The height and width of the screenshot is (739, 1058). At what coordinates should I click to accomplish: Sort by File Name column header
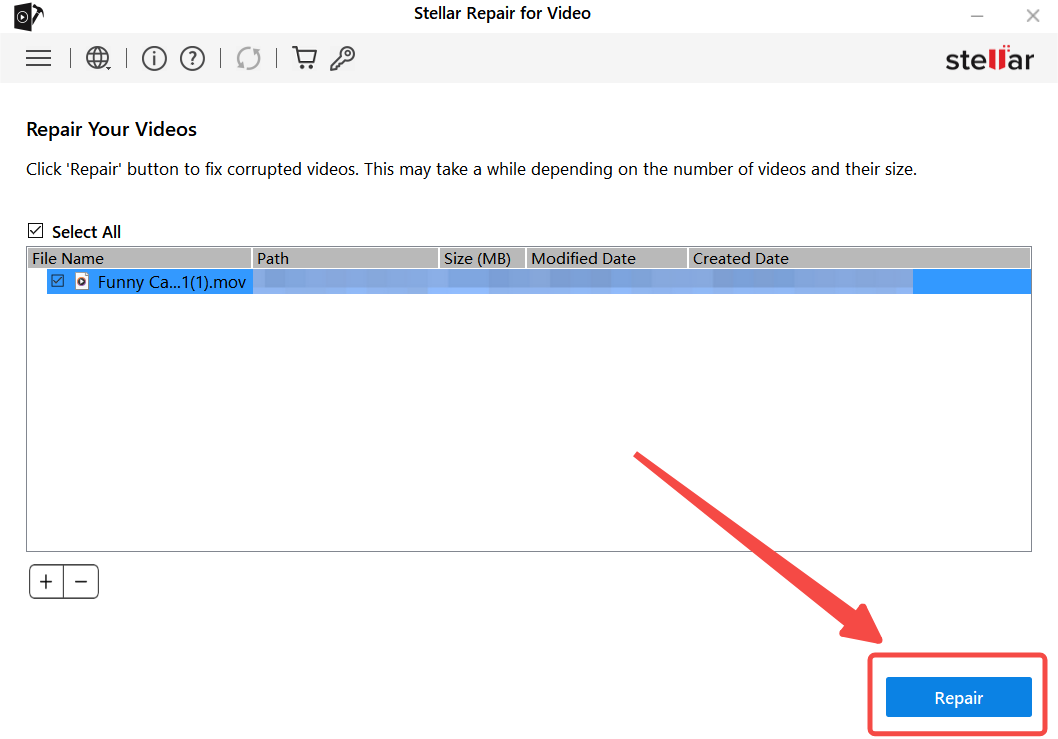139,258
